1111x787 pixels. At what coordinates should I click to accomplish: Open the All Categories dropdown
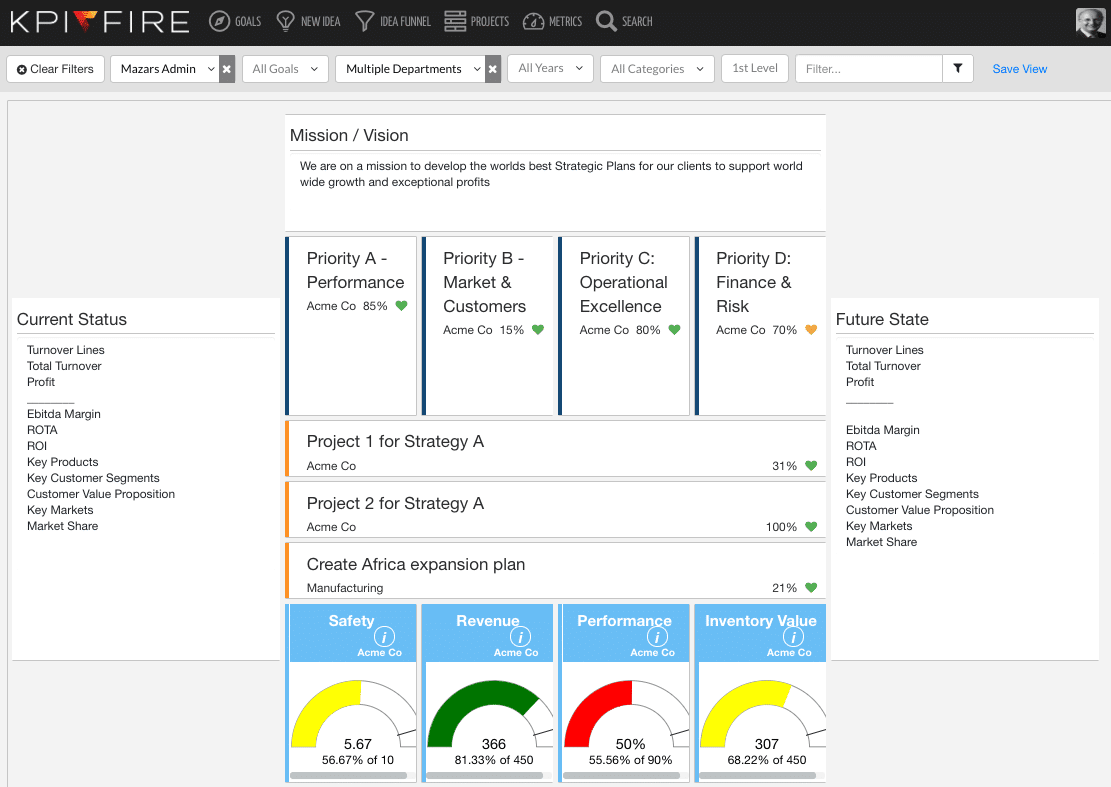(657, 69)
